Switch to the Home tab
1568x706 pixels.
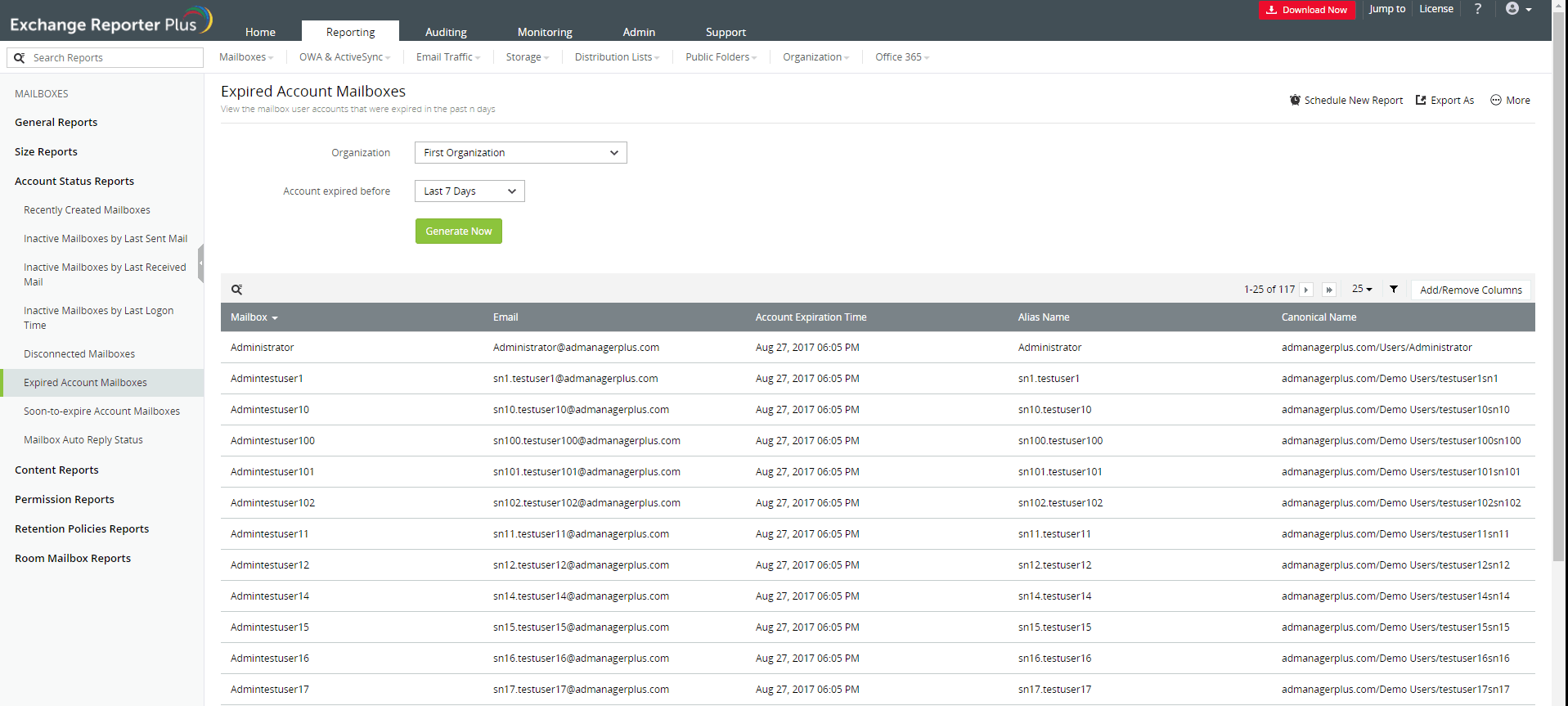(260, 32)
